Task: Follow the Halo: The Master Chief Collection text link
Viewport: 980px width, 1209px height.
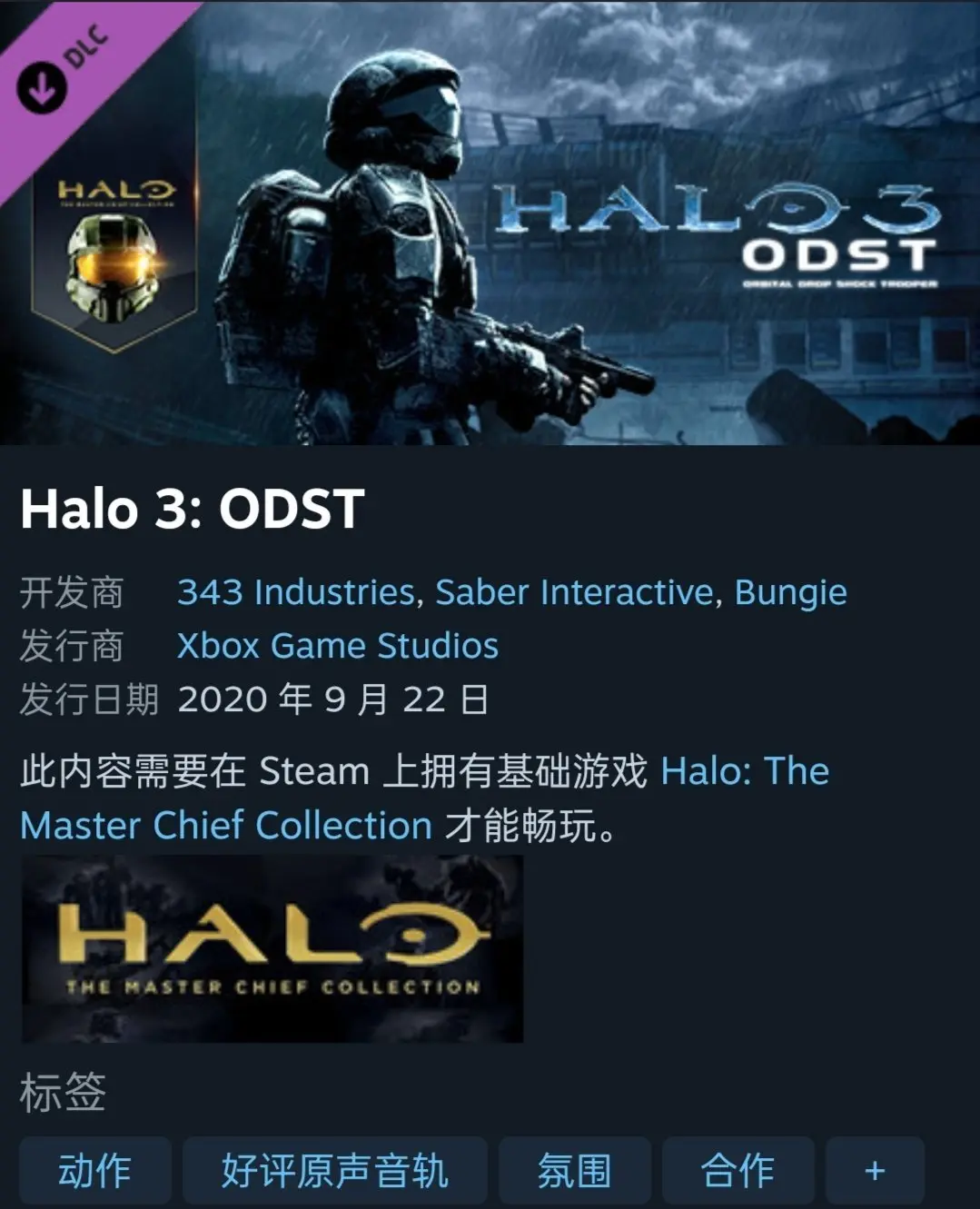Action: [x=425, y=798]
